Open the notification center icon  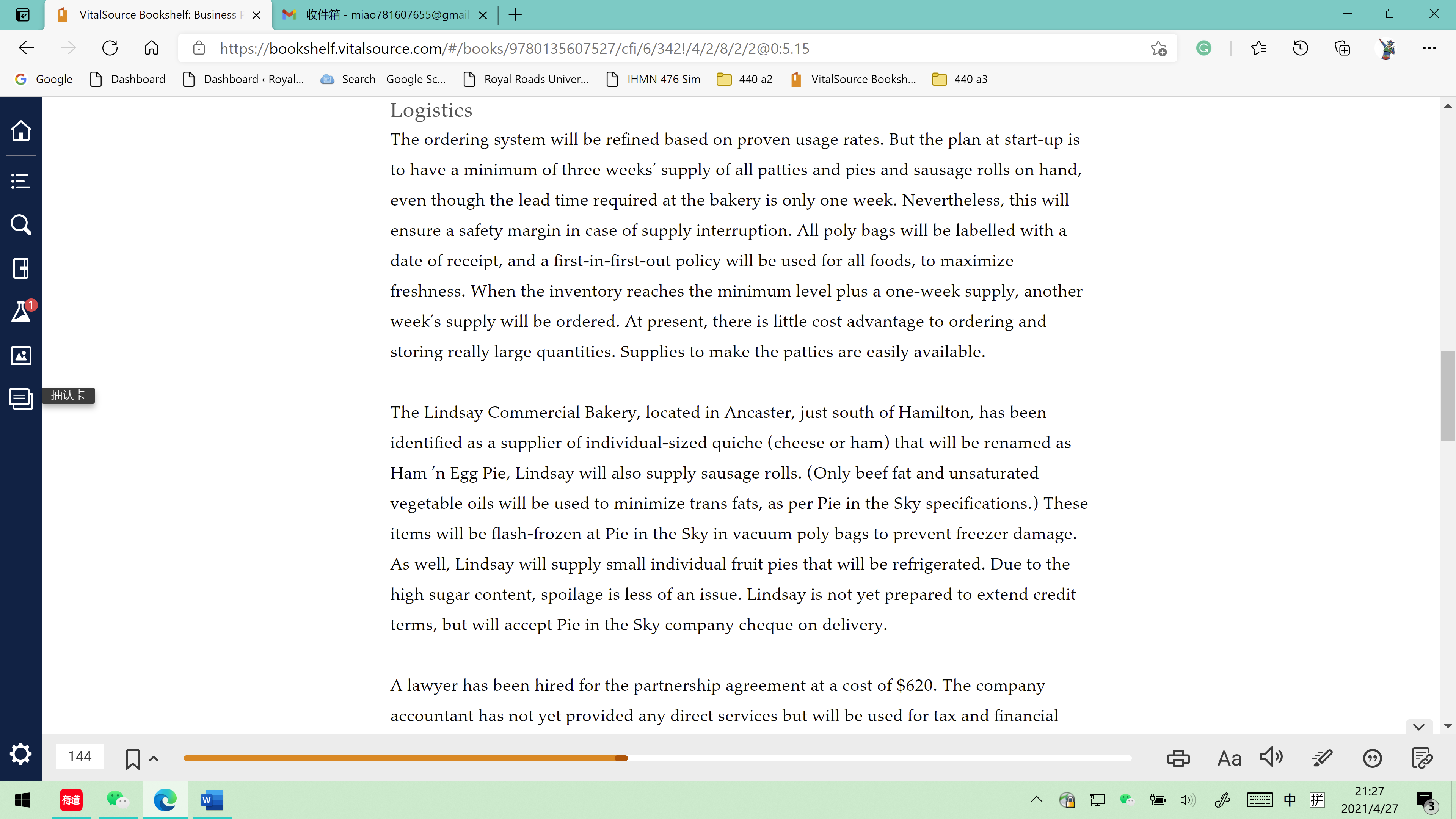tap(1426, 801)
